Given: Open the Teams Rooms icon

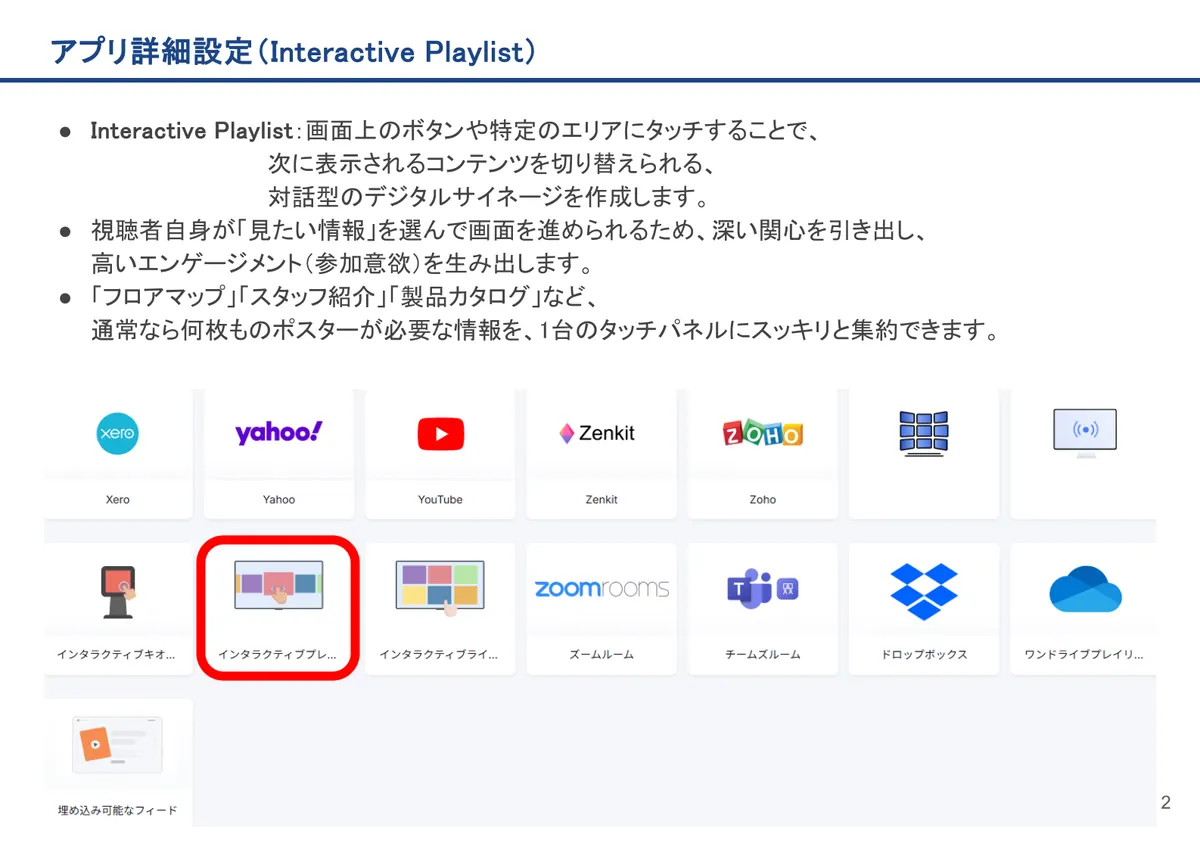Looking at the screenshot, I should pos(762,589).
